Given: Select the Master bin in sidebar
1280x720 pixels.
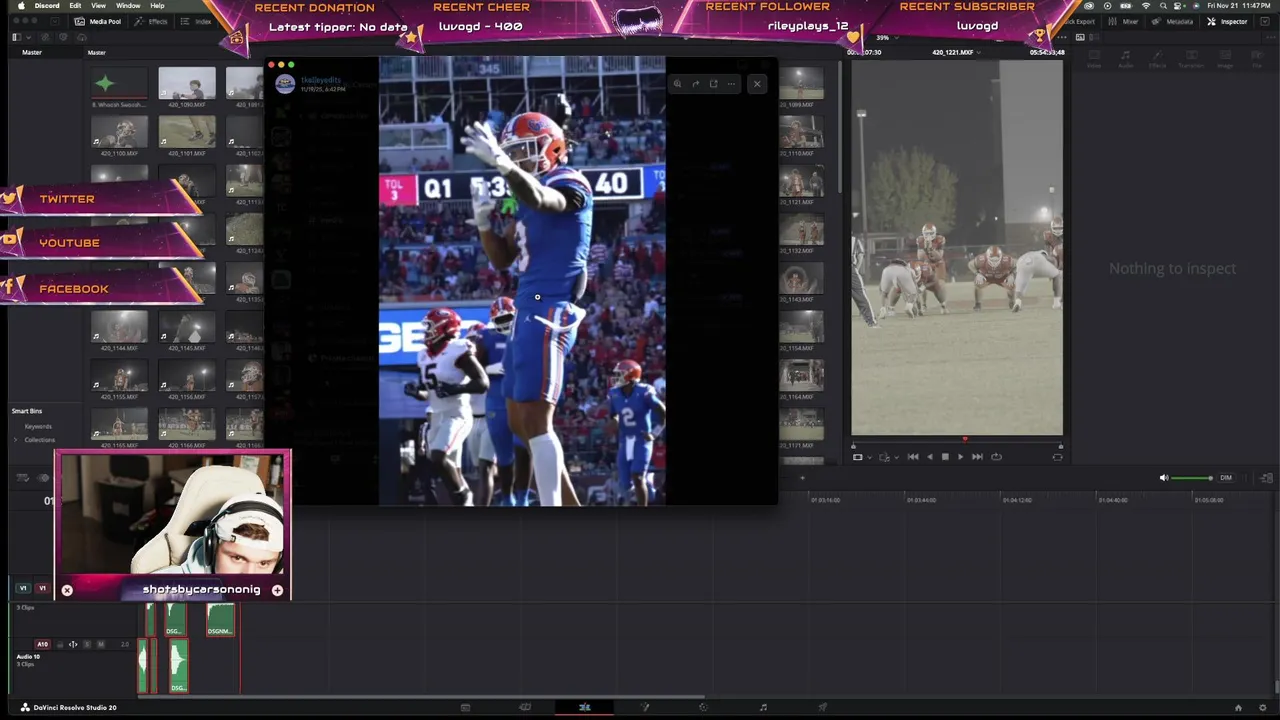Looking at the screenshot, I should tap(32, 52).
